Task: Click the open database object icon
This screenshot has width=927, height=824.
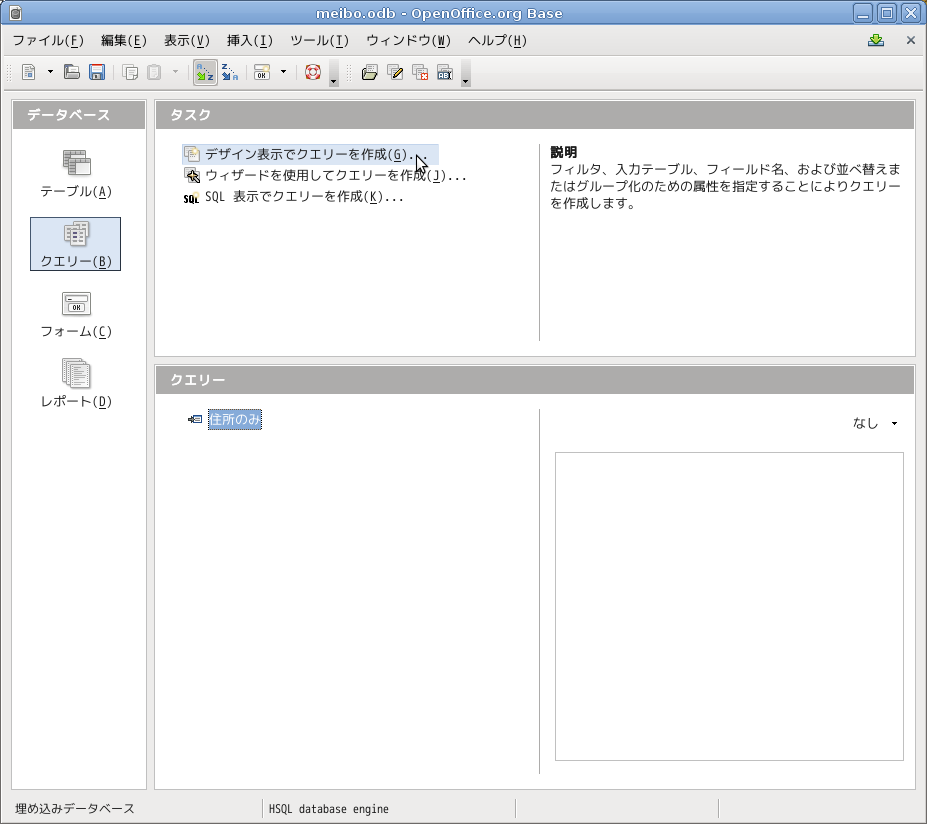Action: pos(369,72)
